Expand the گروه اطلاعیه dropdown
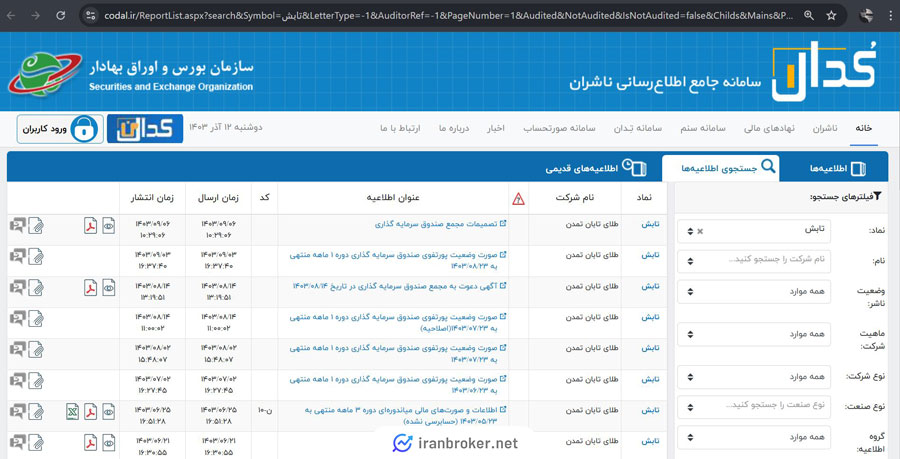 (754, 438)
